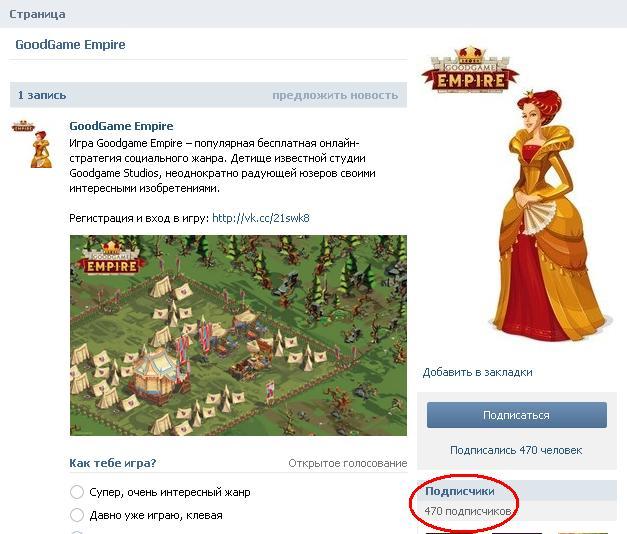The height and width of the screenshot is (534, 627).
Task: Open 'Подписались 470 человек' list
Action: click(516, 450)
